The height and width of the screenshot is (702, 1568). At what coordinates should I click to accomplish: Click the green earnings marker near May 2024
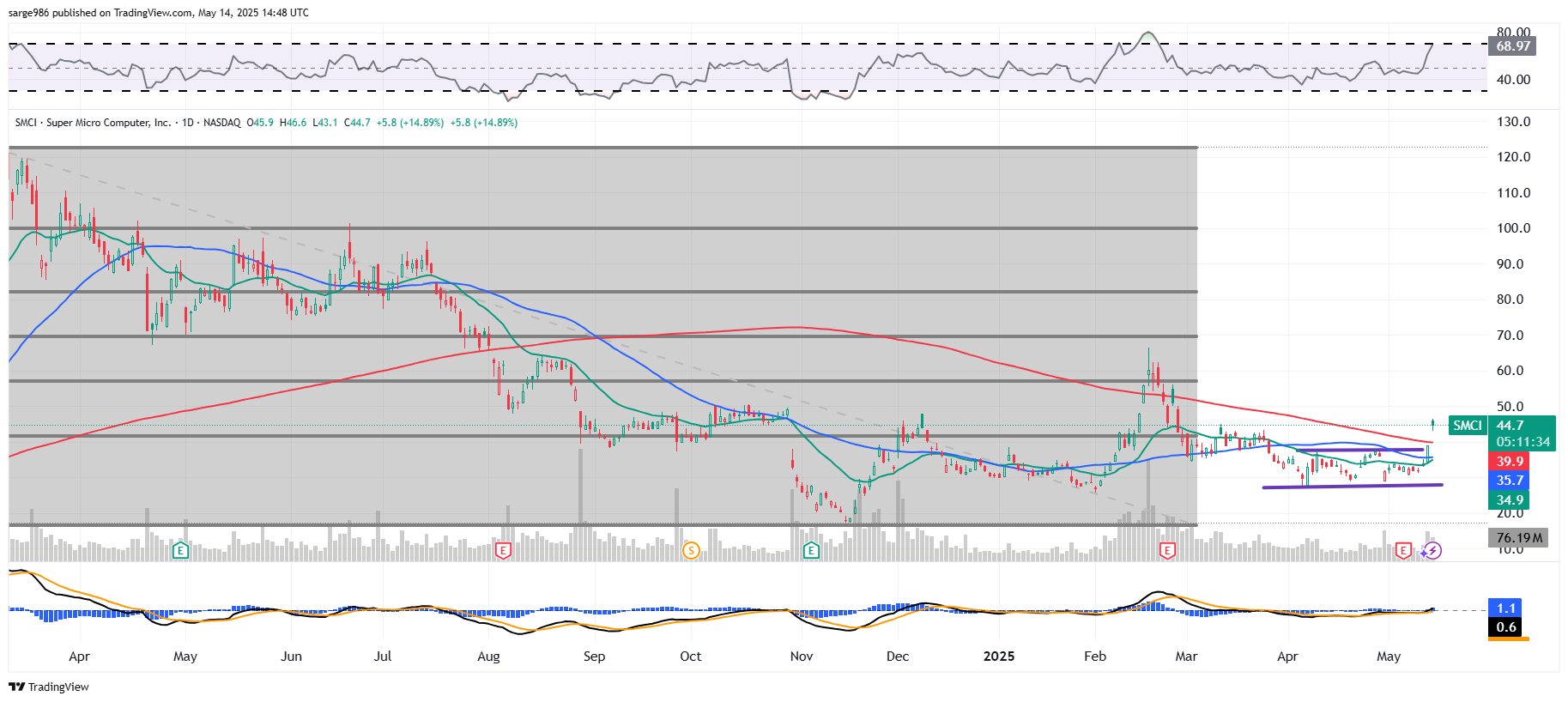[x=180, y=550]
